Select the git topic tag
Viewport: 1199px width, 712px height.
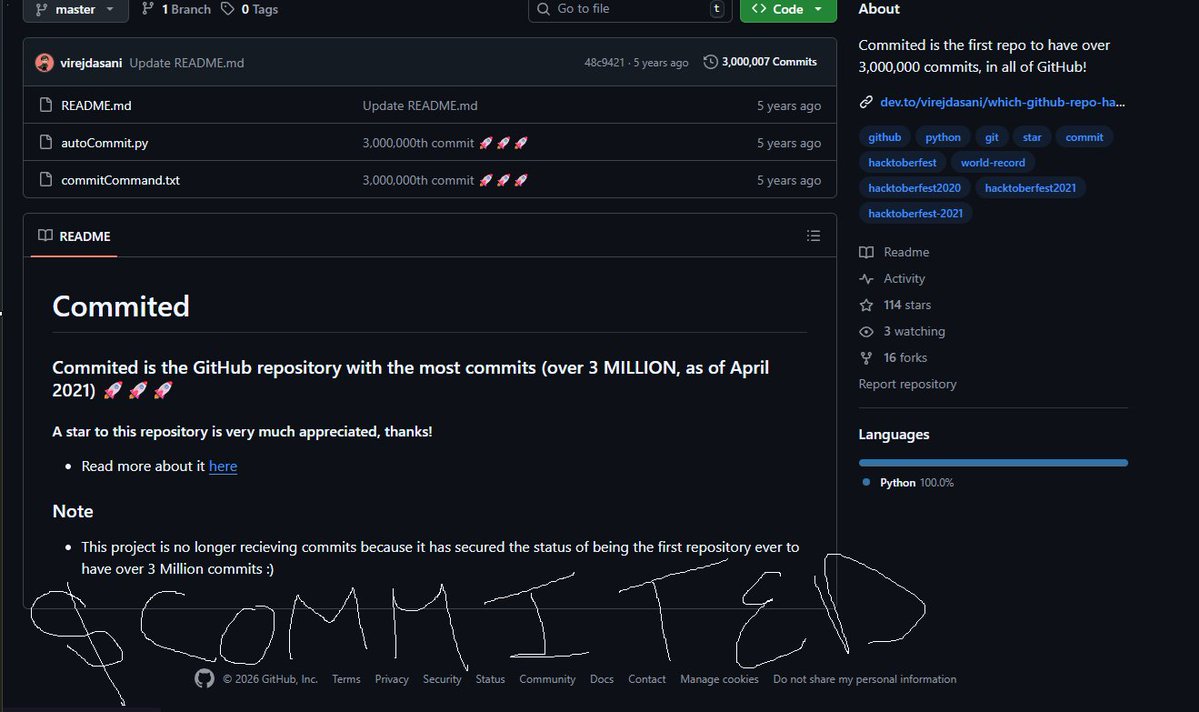pyautogui.click(x=992, y=137)
